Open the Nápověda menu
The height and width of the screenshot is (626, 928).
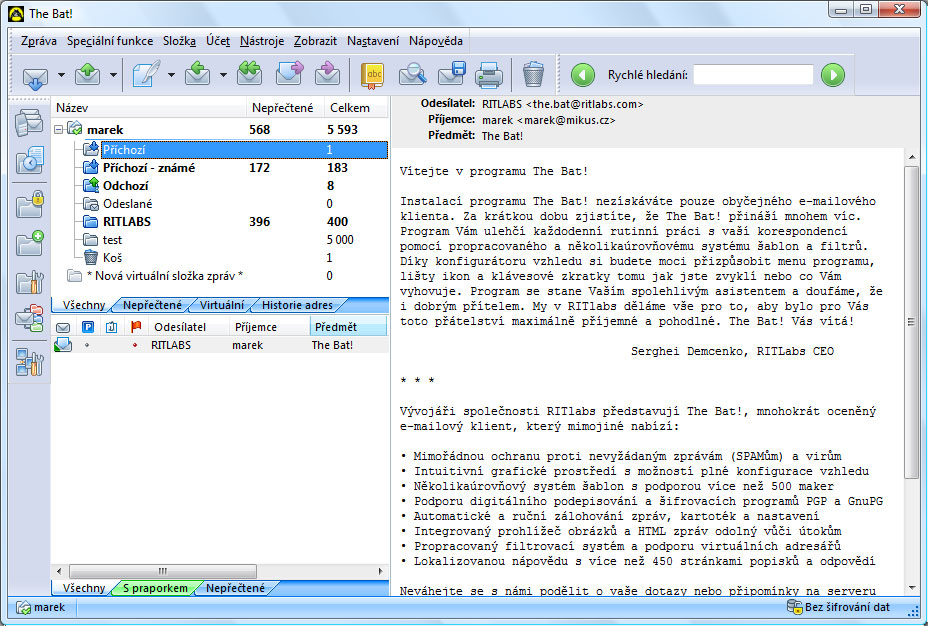click(436, 41)
